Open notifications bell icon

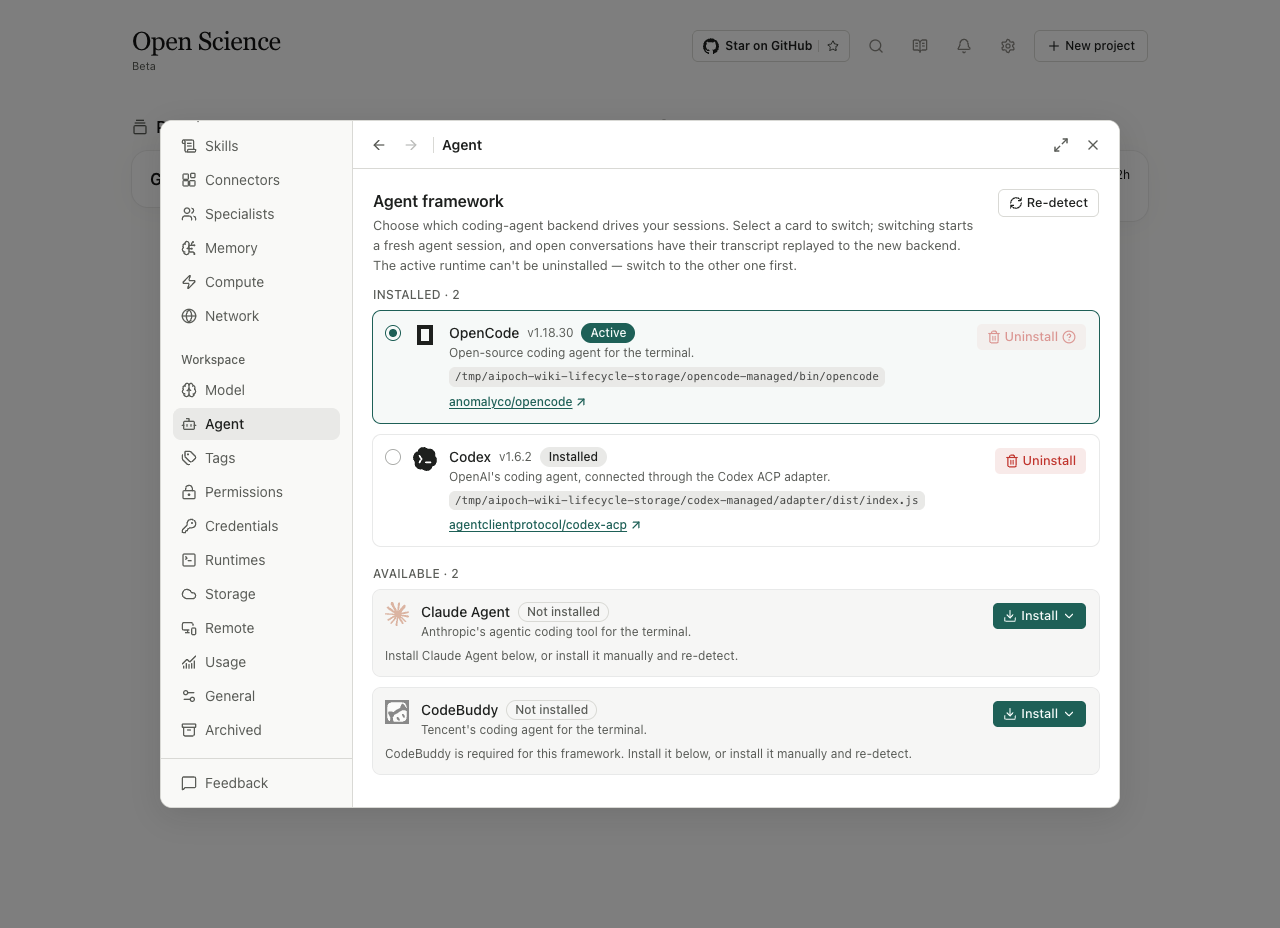click(x=964, y=46)
